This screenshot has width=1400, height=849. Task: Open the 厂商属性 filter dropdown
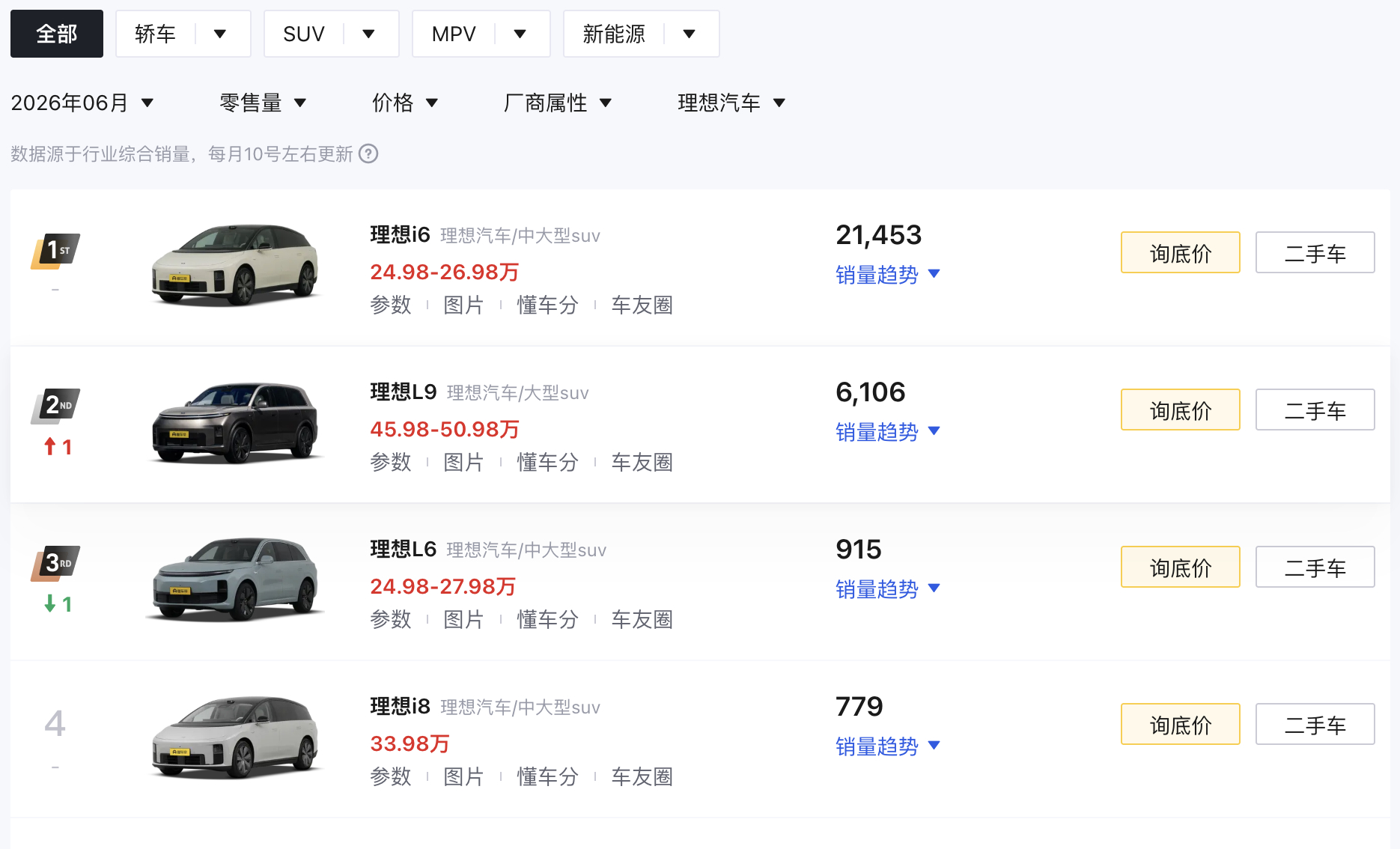[x=558, y=103]
